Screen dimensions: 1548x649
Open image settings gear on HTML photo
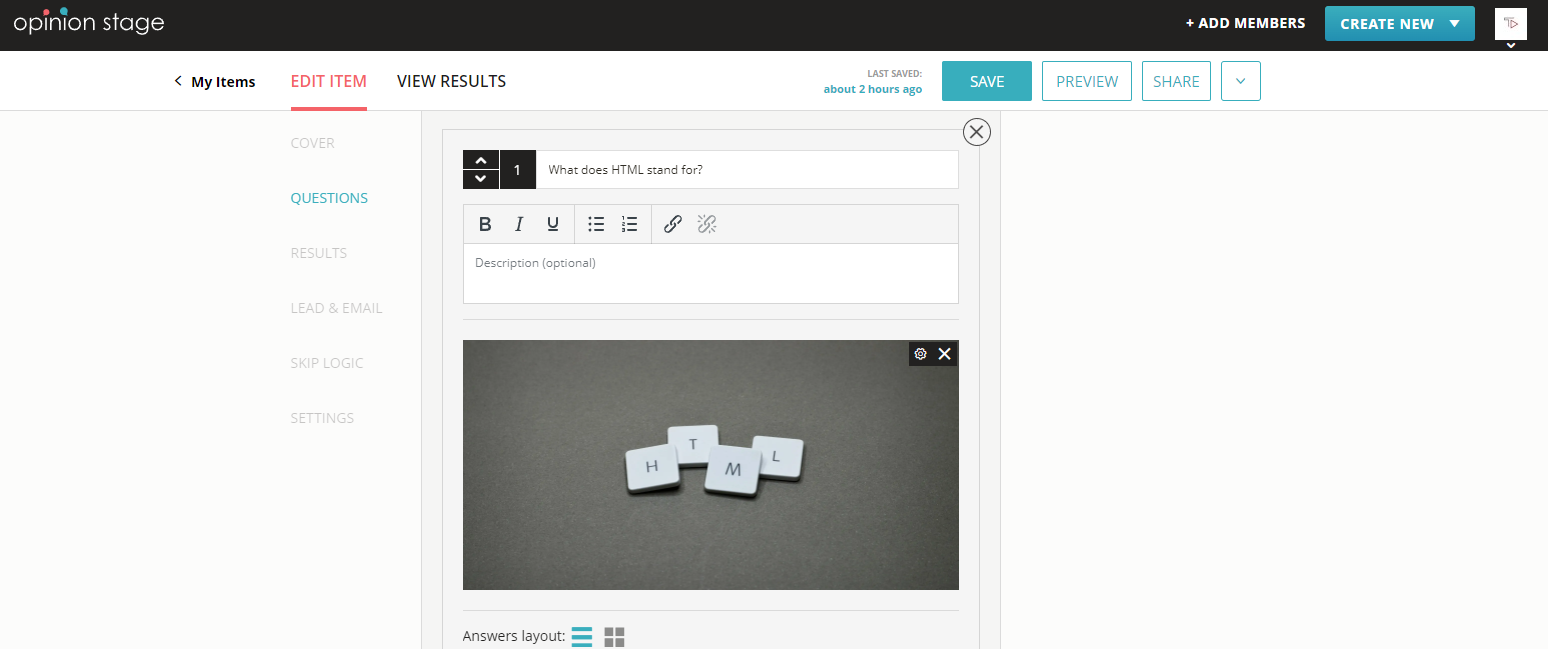pyautogui.click(x=921, y=354)
